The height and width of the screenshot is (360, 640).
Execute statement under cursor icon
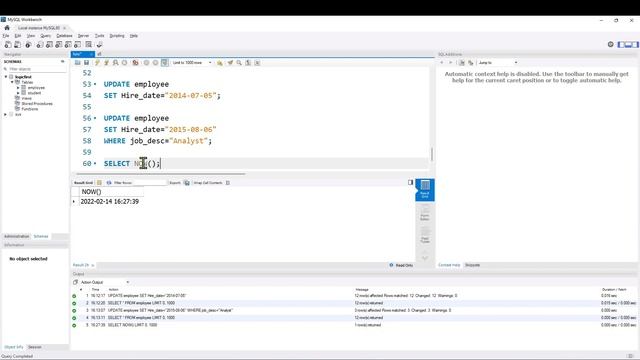click(107, 62)
